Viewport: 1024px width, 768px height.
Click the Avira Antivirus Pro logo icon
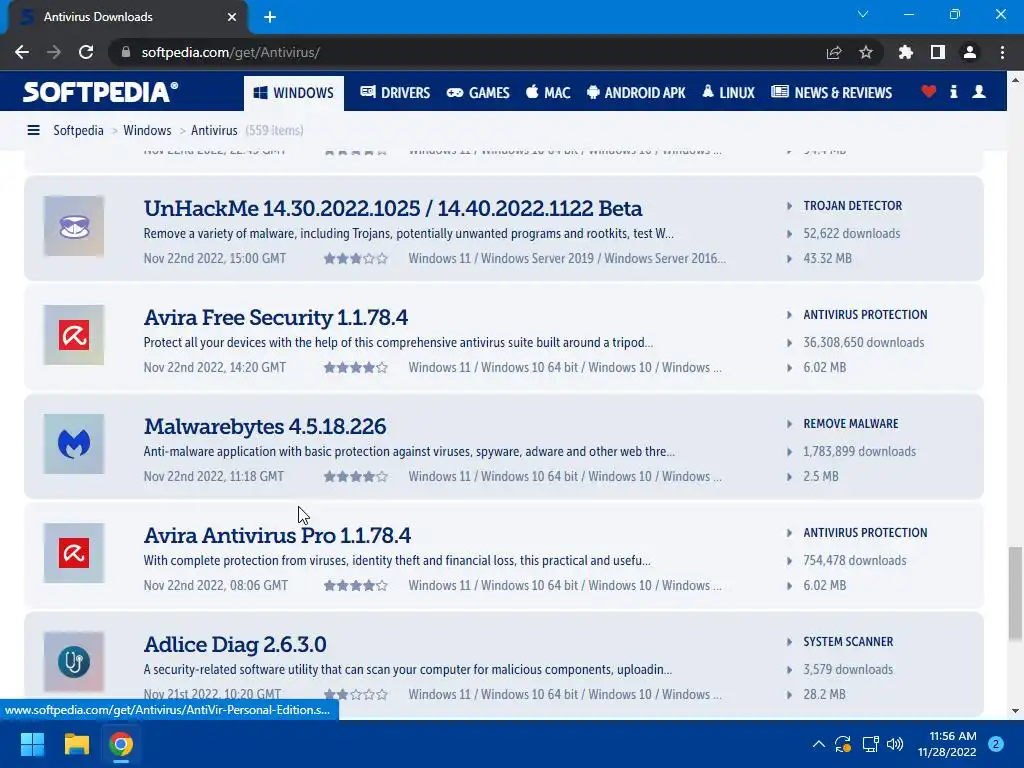point(74,553)
